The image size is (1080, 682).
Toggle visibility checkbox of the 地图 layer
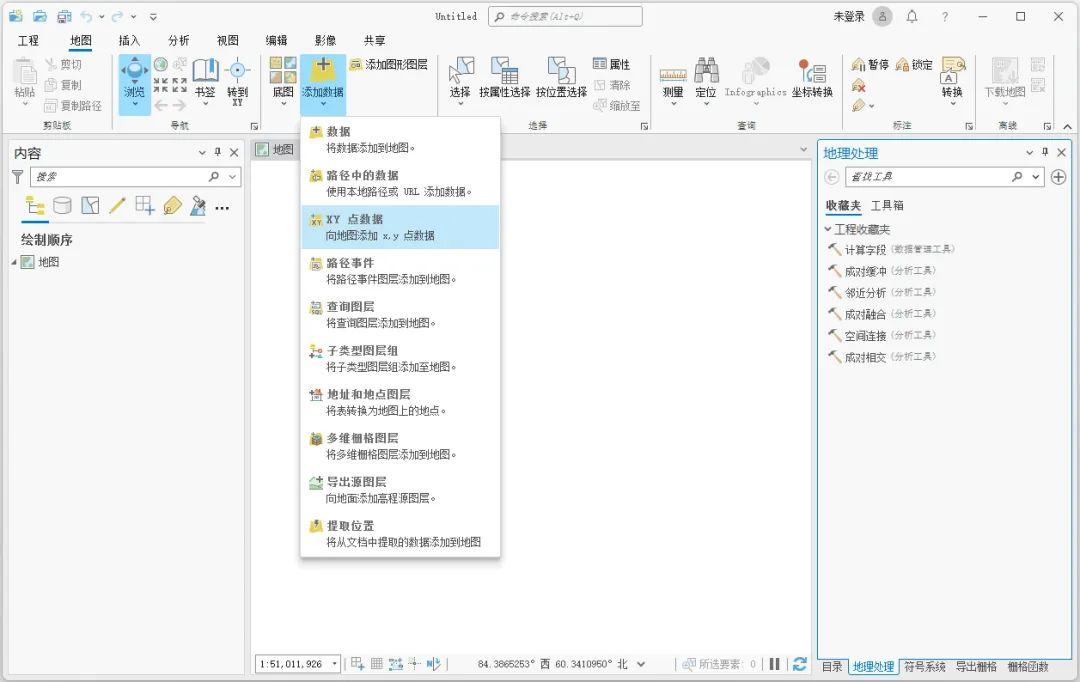coord(25,262)
